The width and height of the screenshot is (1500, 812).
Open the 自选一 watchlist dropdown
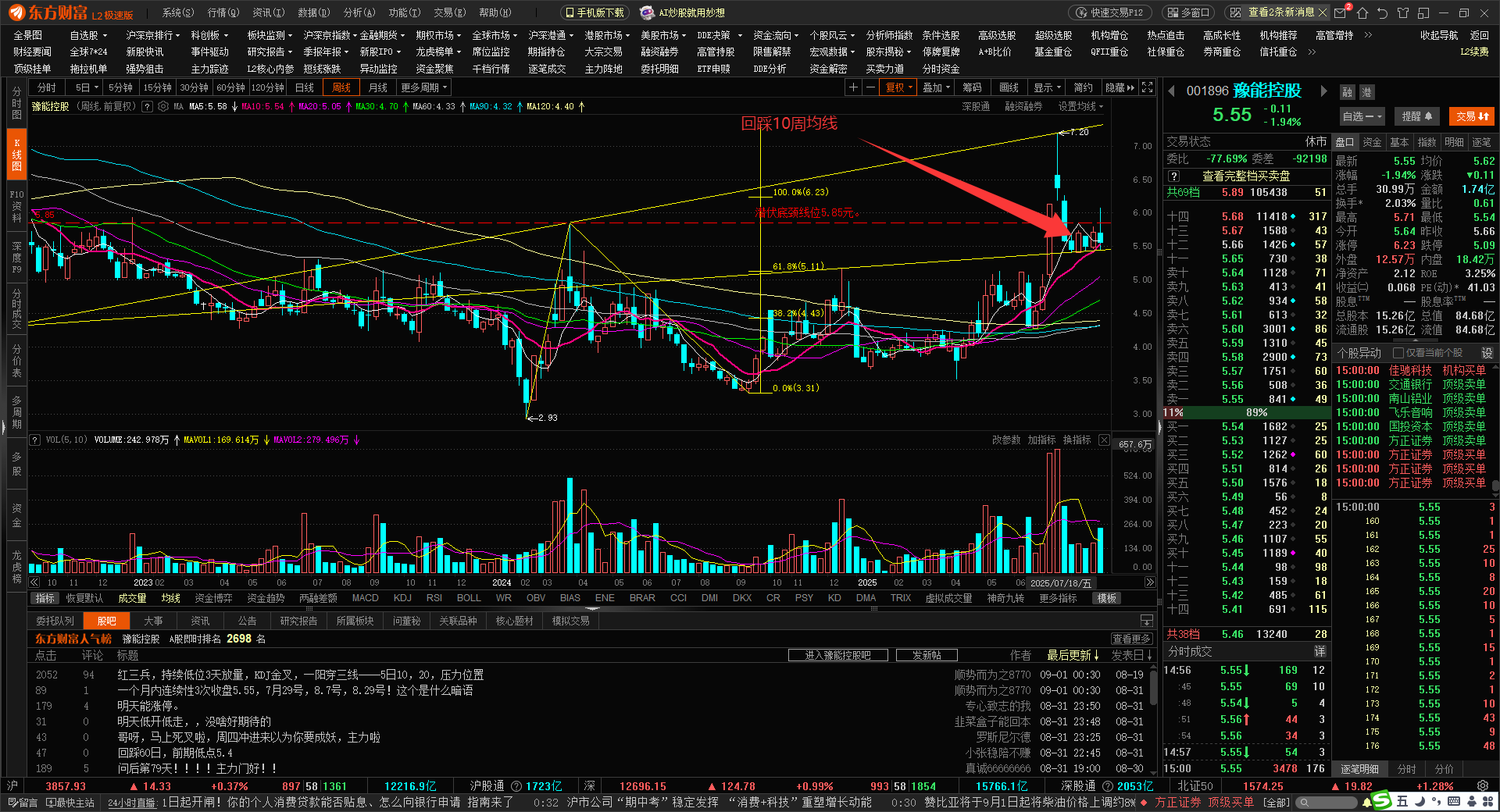point(1362,116)
